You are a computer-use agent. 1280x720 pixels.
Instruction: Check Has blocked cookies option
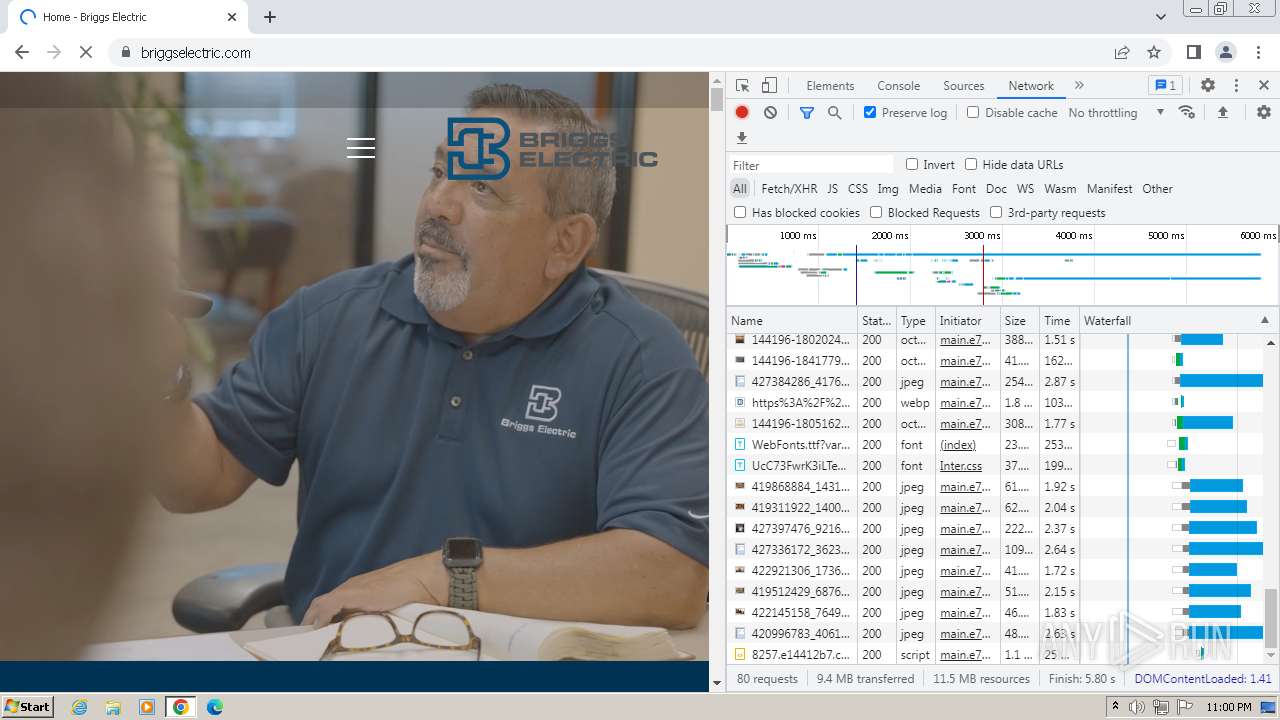[x=740, y=213]
